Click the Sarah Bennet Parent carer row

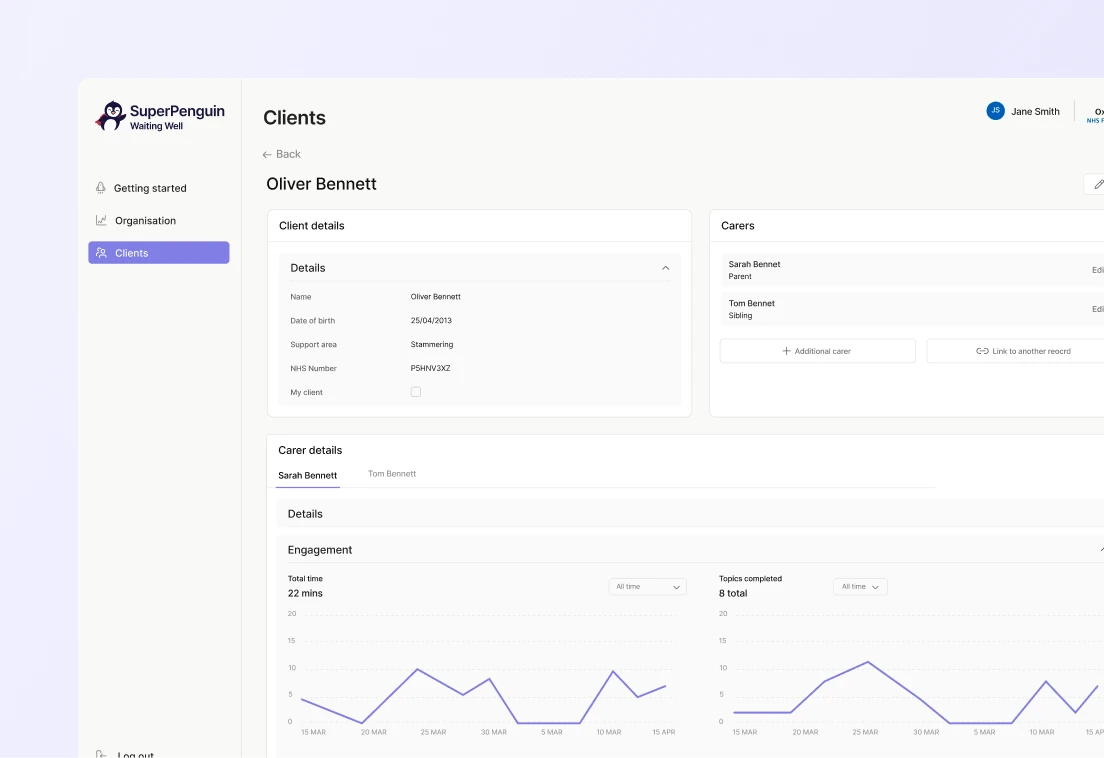(x=912, y=270)
